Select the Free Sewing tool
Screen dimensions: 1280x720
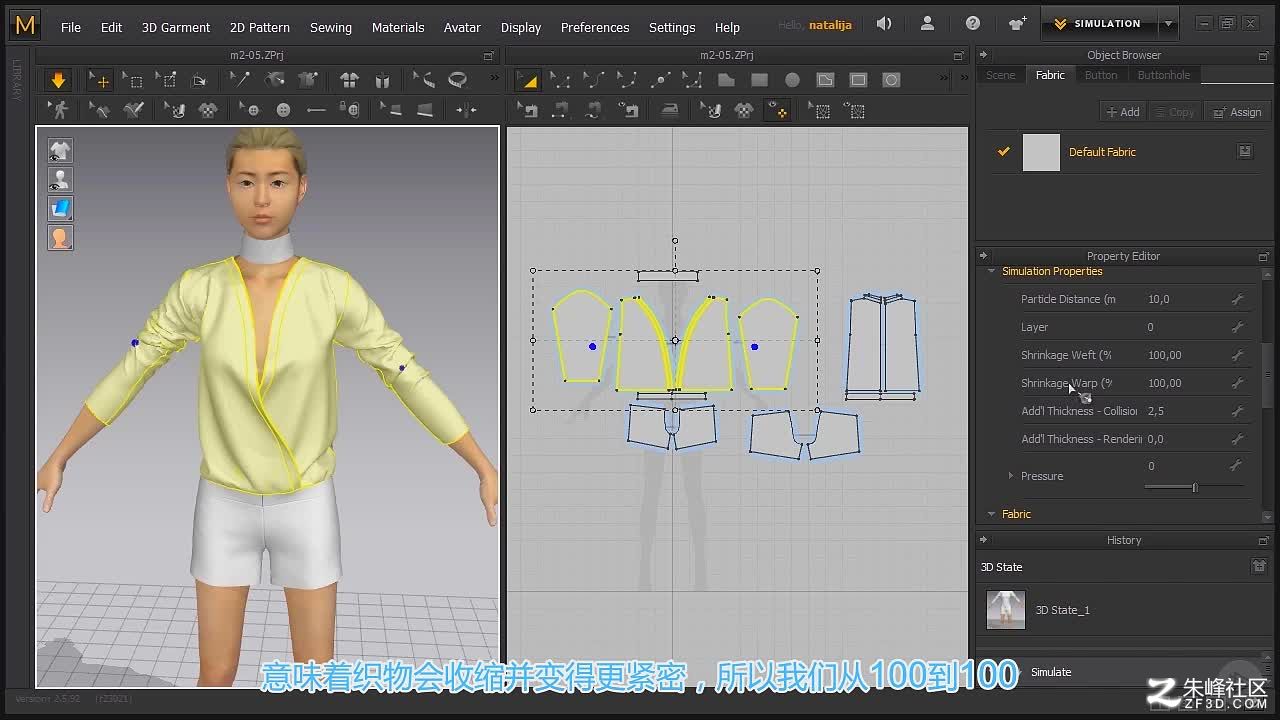tap(594, 110)
